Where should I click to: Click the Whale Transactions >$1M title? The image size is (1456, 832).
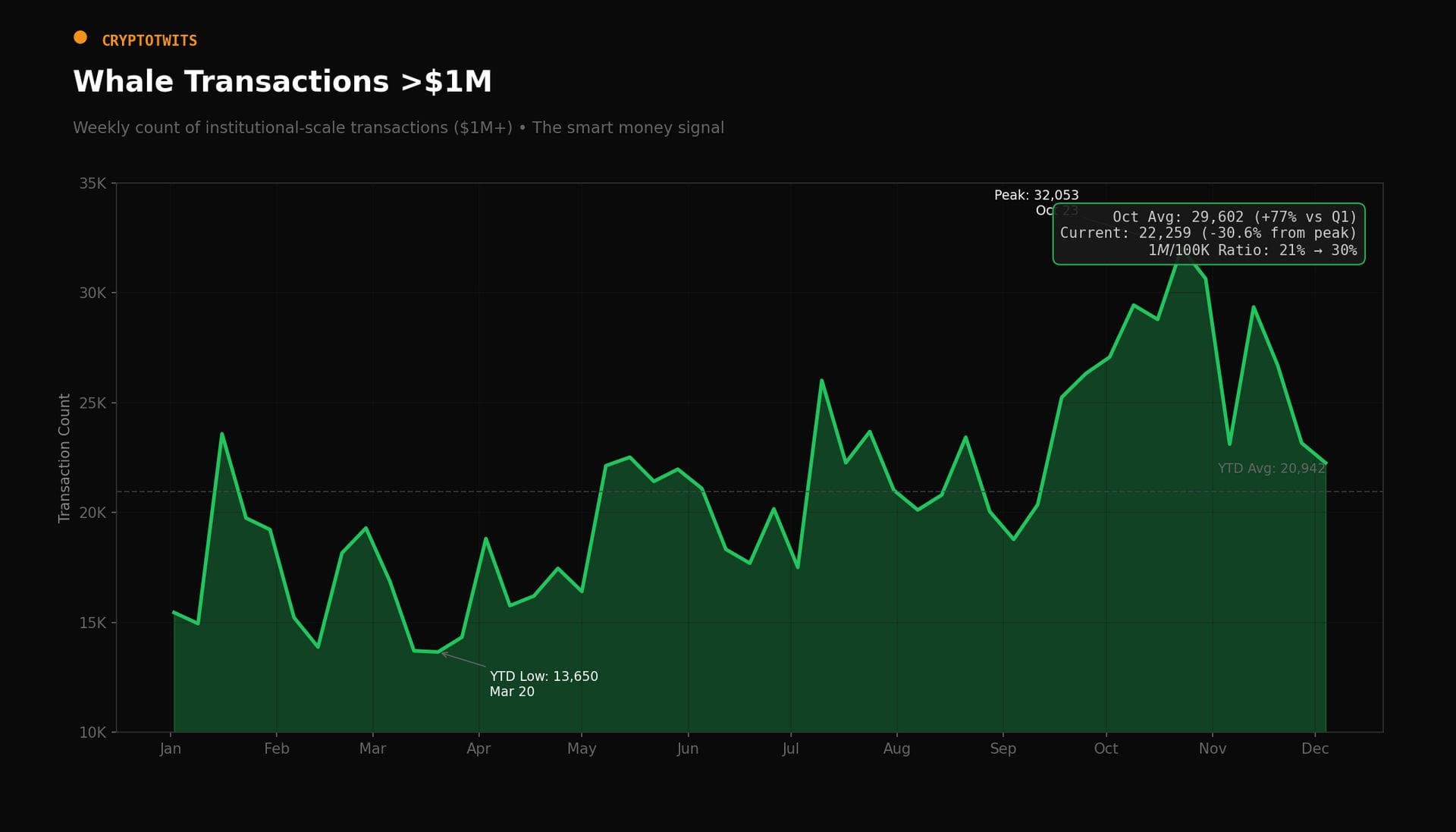point(282,82)
